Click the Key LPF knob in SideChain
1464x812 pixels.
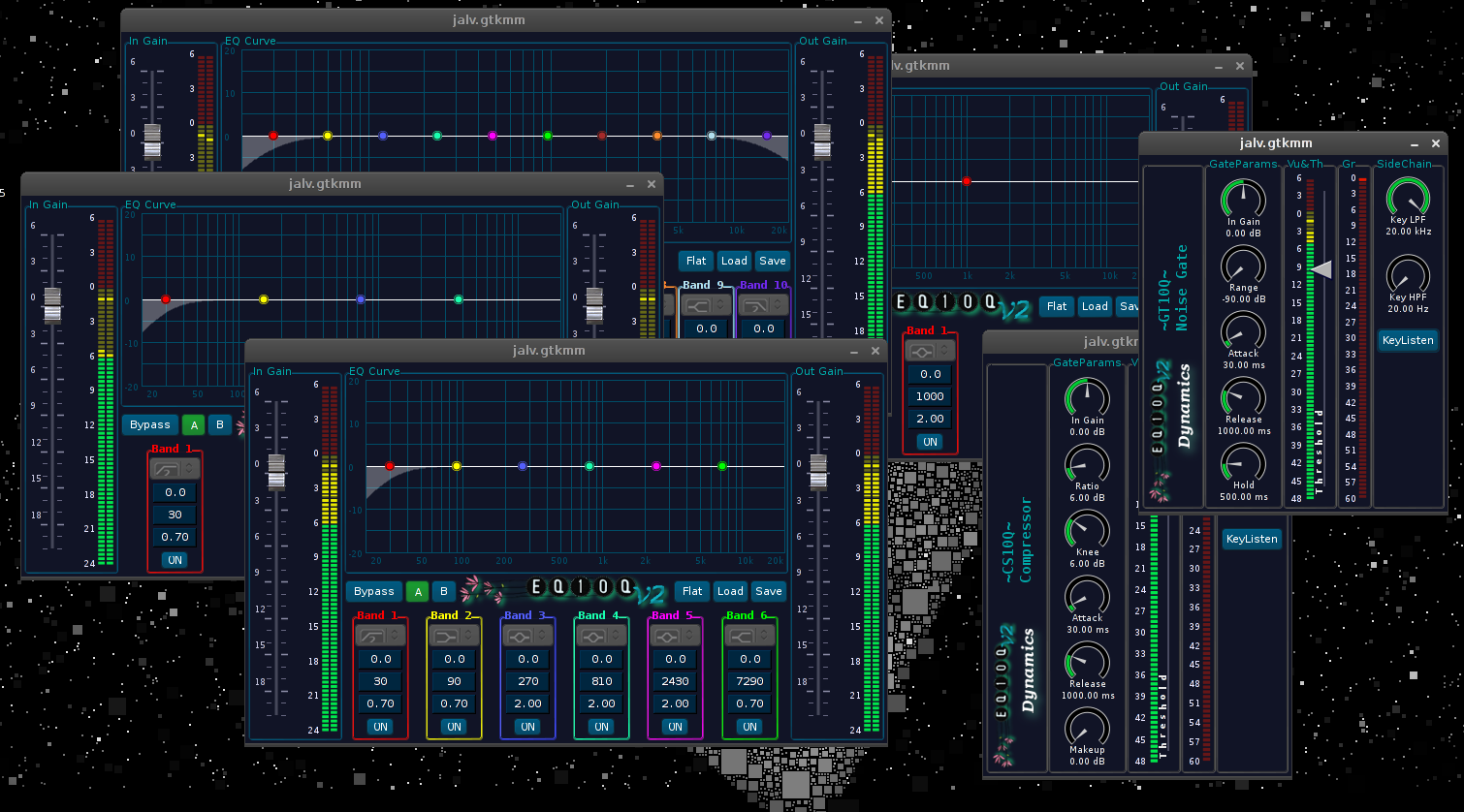[1408, 198]
